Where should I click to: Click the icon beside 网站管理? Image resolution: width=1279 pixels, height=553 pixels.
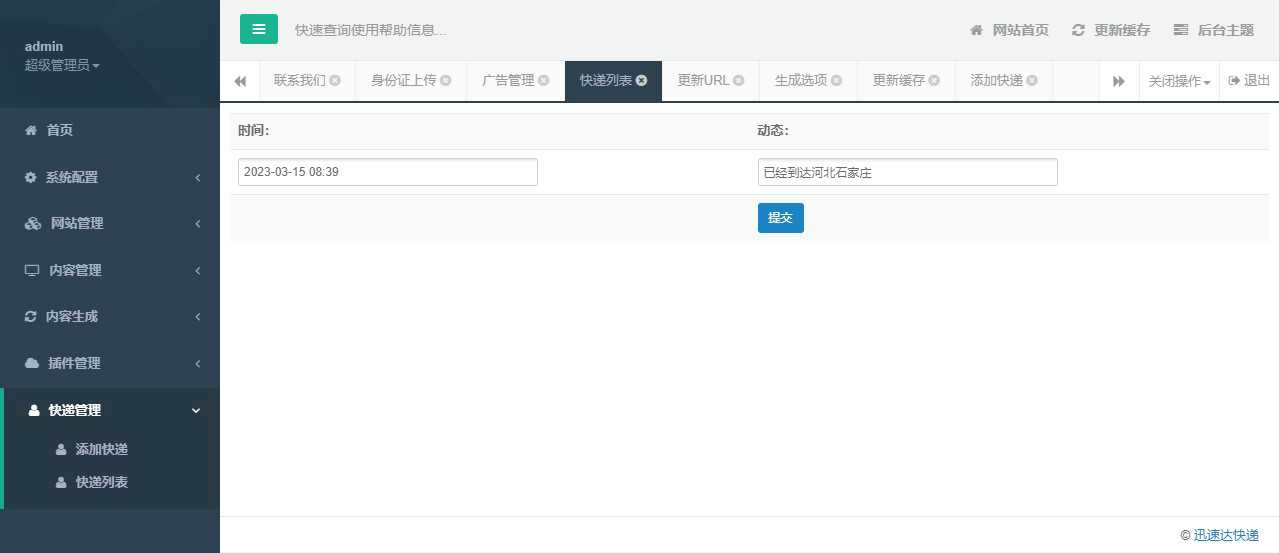(33, 223)
